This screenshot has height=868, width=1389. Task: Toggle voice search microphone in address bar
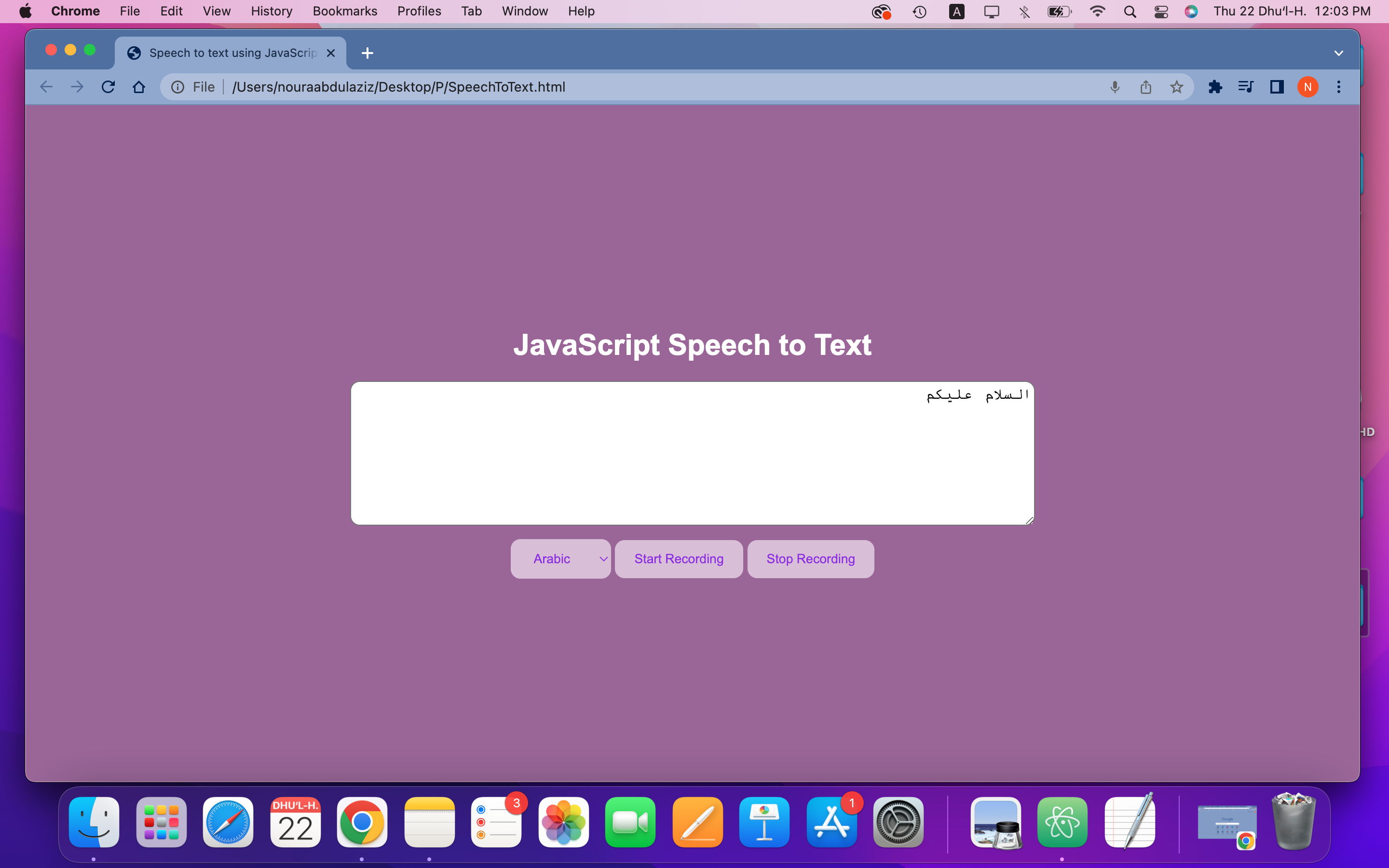(1114, 87)
